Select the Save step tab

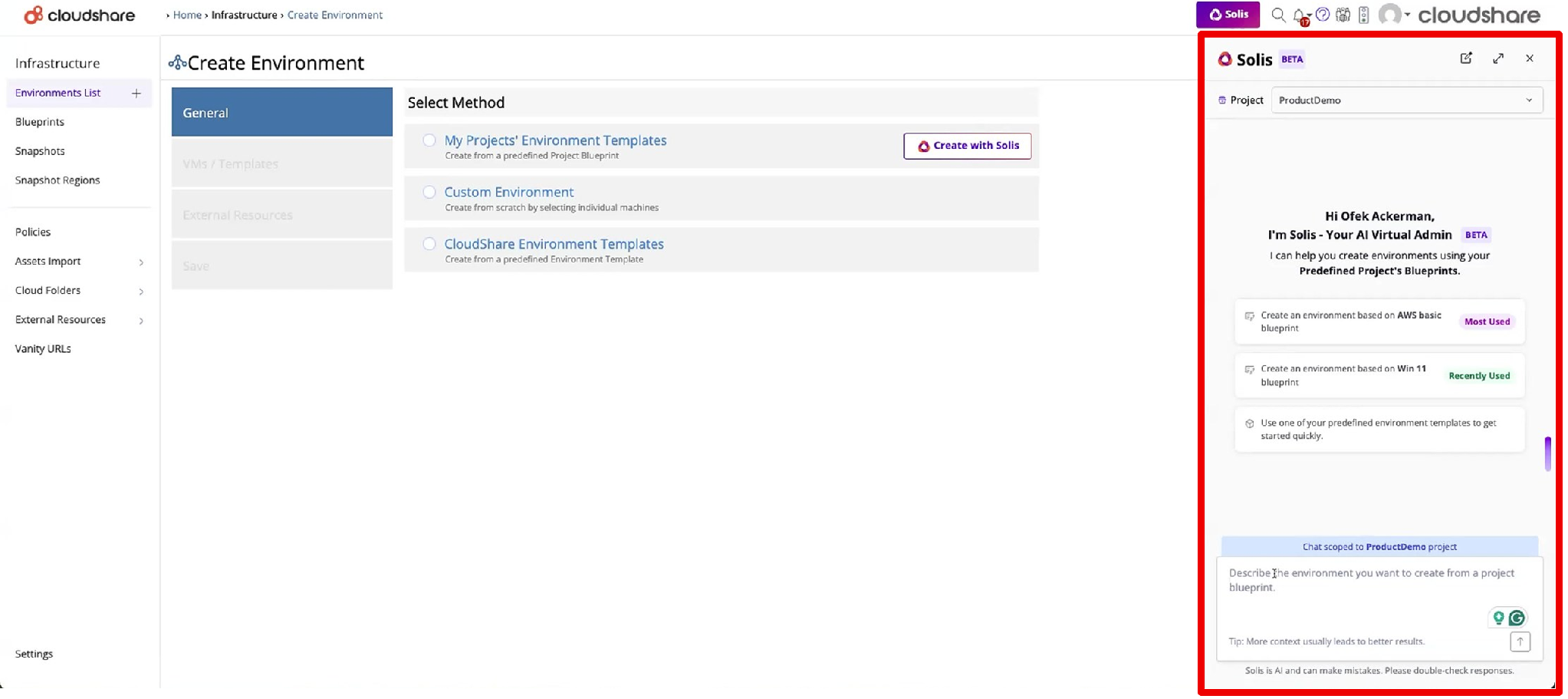coord(282,265)
